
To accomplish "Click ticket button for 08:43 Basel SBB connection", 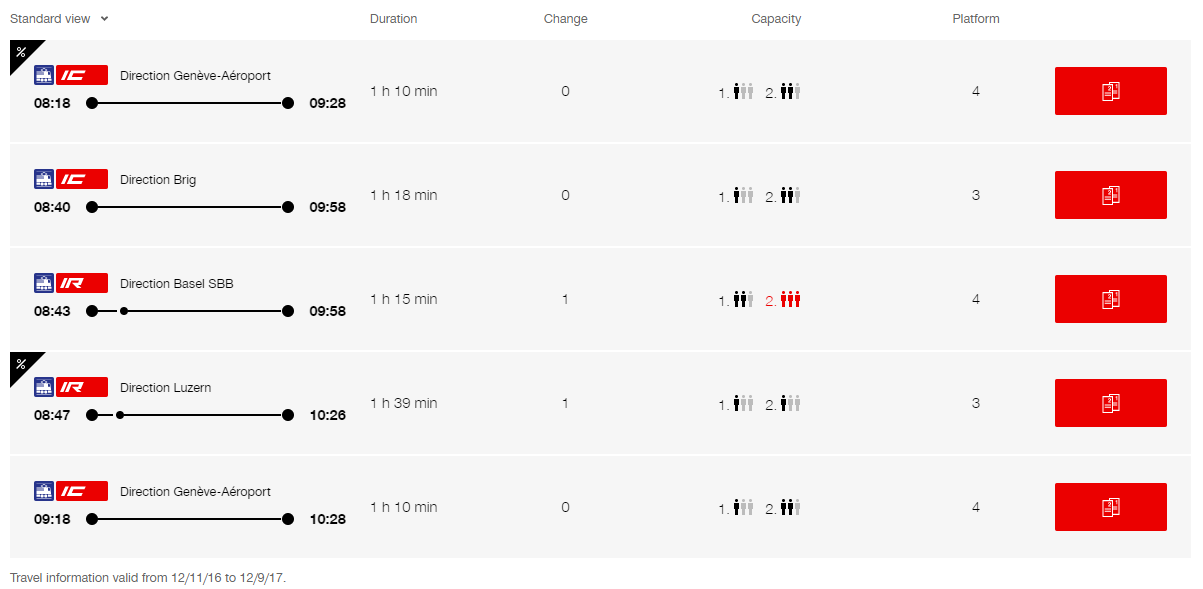I will 1110,299.
